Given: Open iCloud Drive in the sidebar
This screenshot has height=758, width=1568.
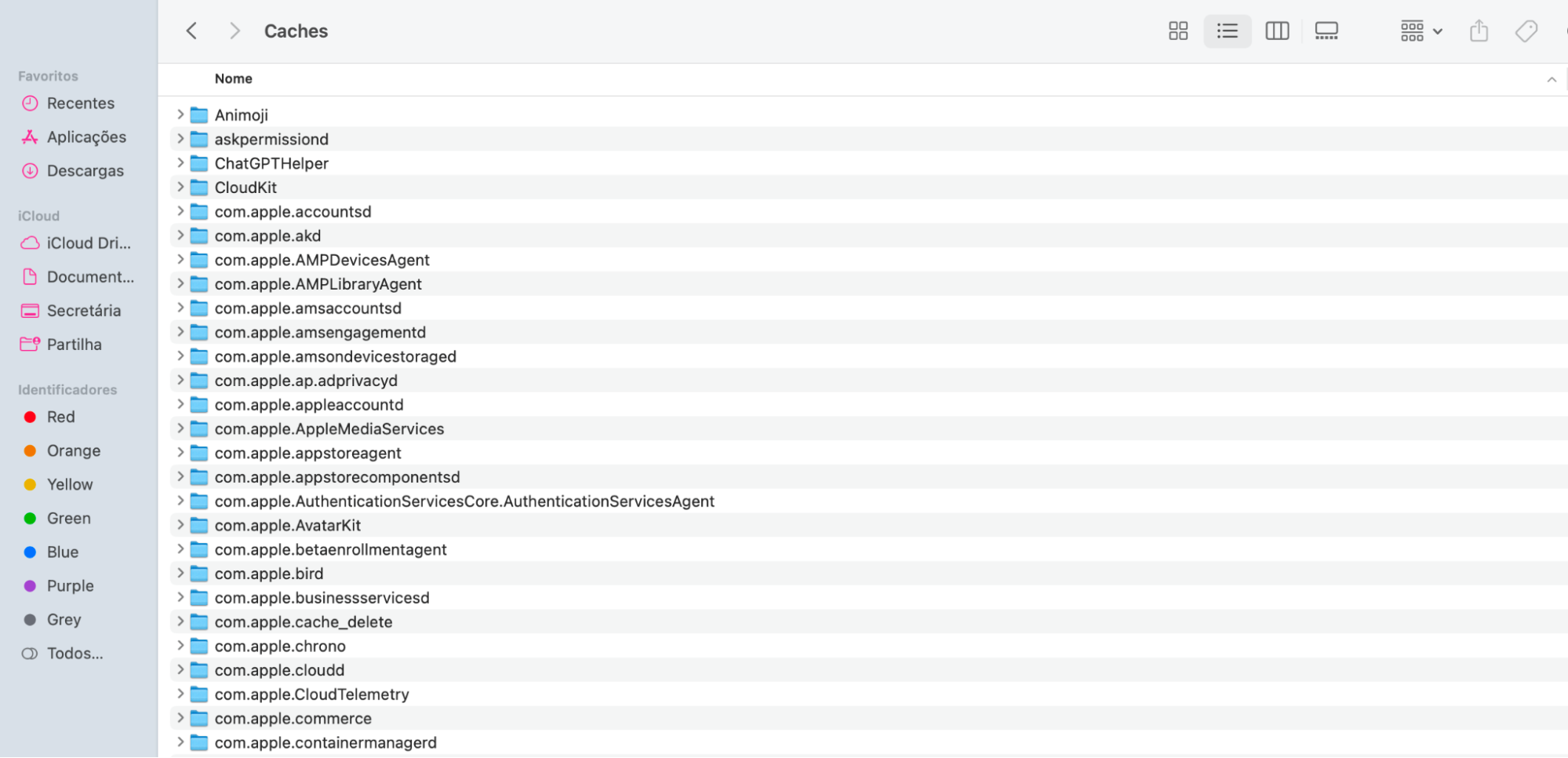Looking at the screenshot, I should tap(88, 243).
